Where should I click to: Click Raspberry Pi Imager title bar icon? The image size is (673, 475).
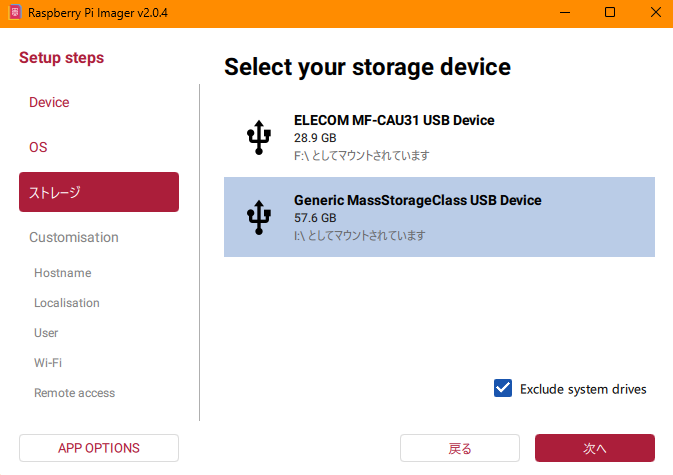[15, 12]
